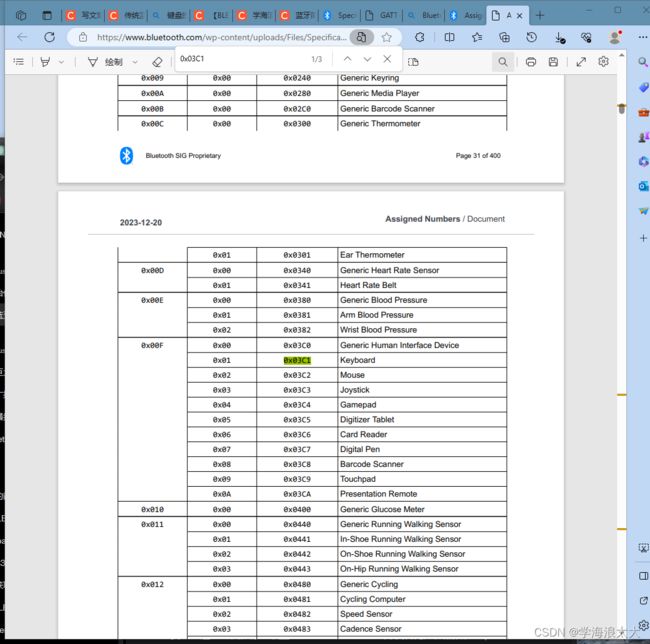
Task: Open sidebar settings gear at bottom
Action: pos(643,625)
